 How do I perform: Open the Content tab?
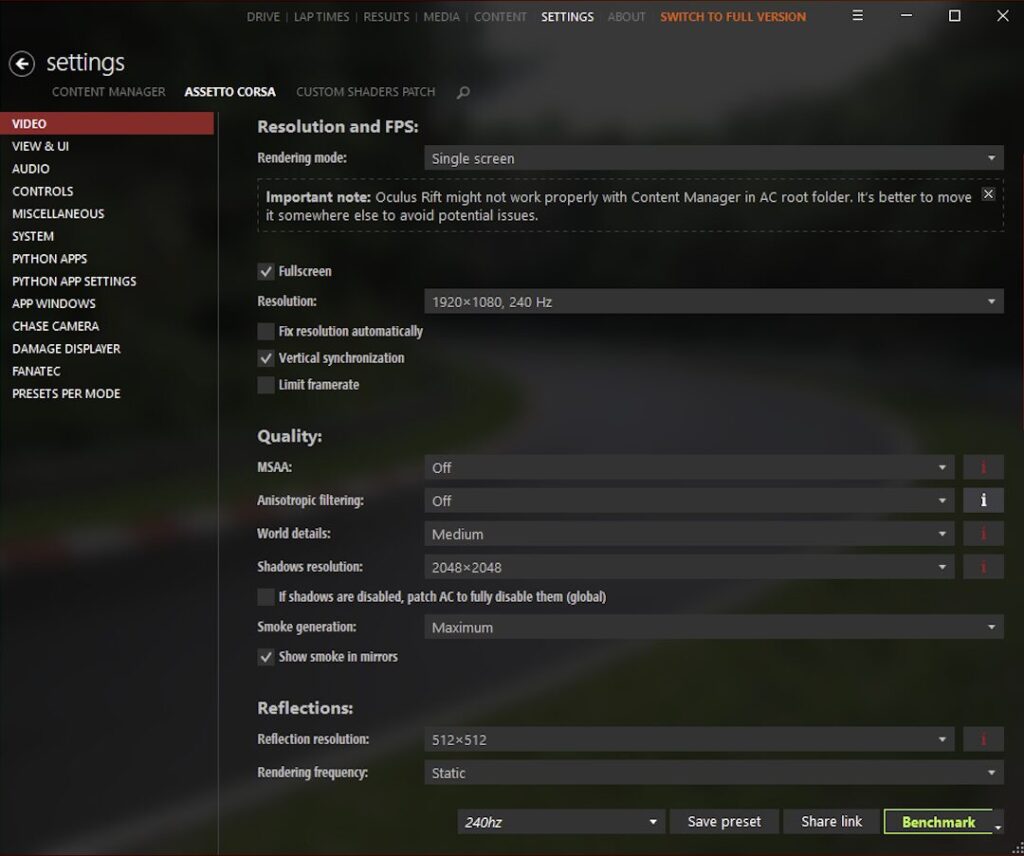(500, 17)
